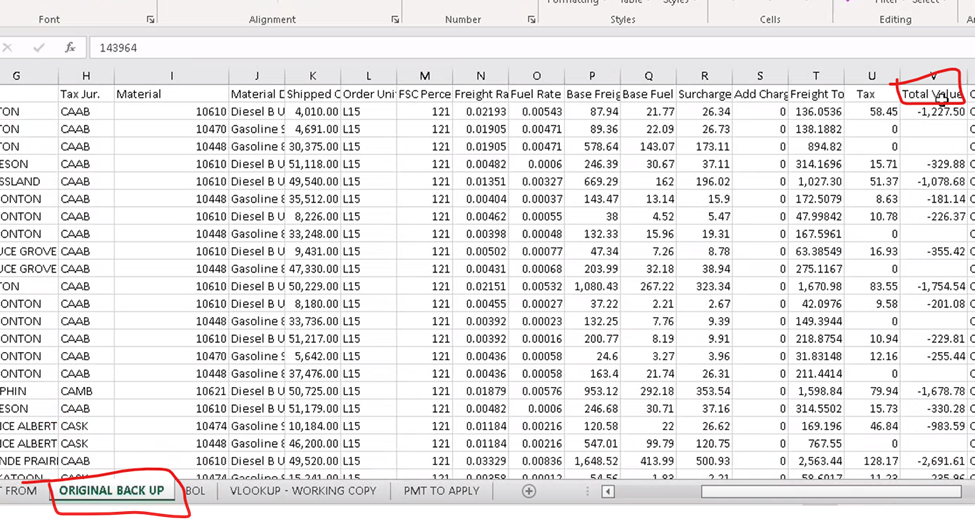This screenshot has width=975, height=519.
Task: Select shipped quantity cell 51,118.00
Action: (x=313, y=164)
